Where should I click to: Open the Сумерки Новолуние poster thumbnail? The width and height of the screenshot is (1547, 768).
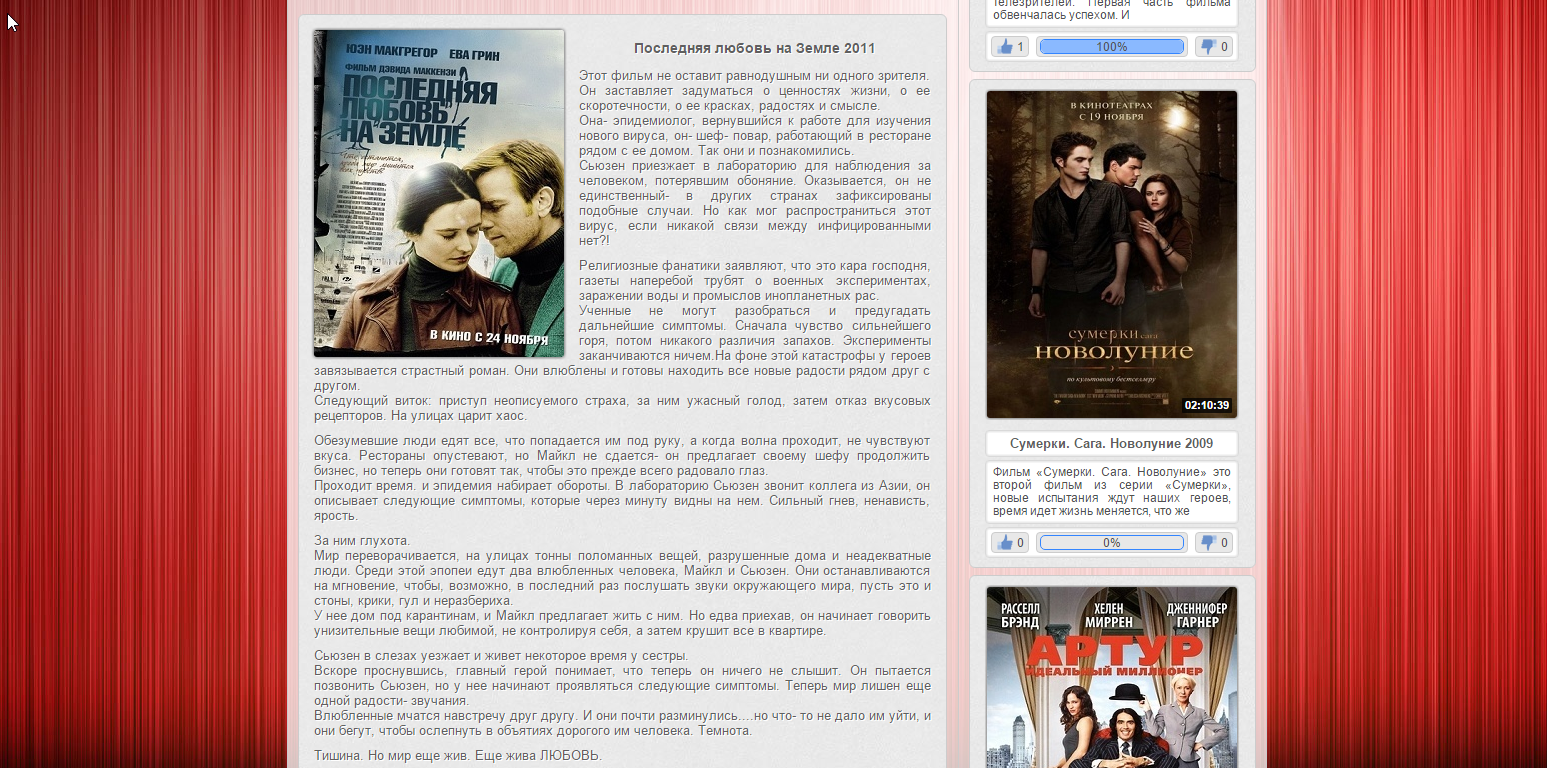click(1112, 254)
